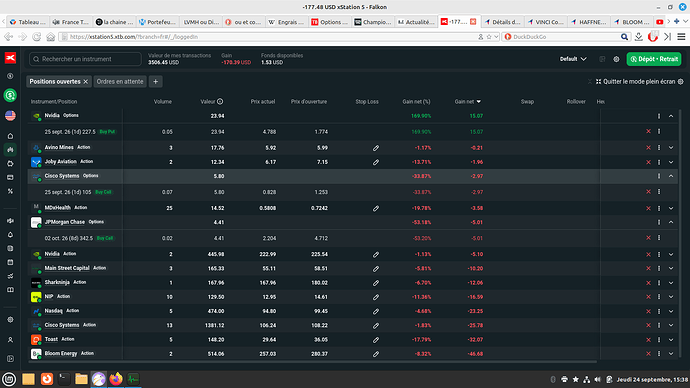Sort by Prix actuel column header
Image resolution: width=690 pixels, height=388 pixels.
[263, 102]
